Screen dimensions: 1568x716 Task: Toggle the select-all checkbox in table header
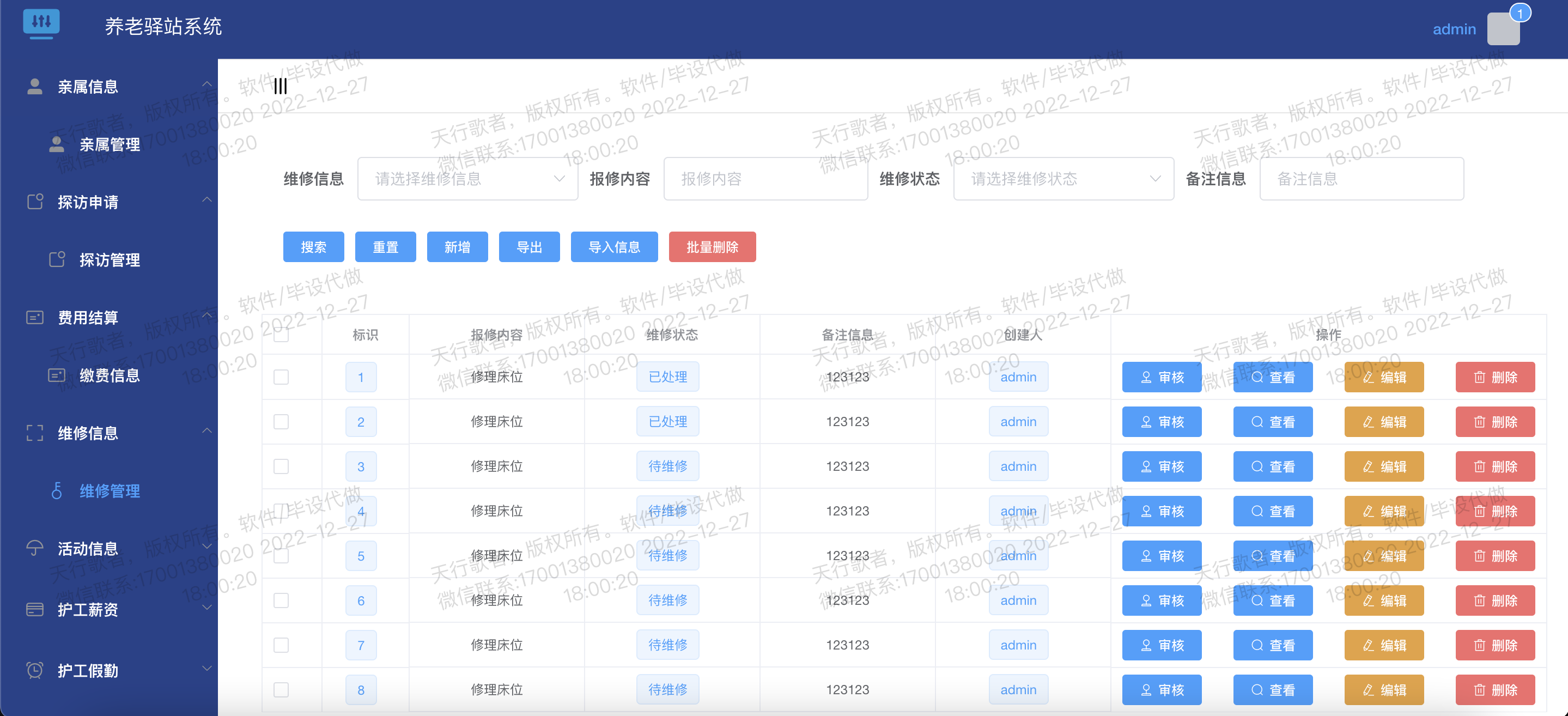coord(281,335)
